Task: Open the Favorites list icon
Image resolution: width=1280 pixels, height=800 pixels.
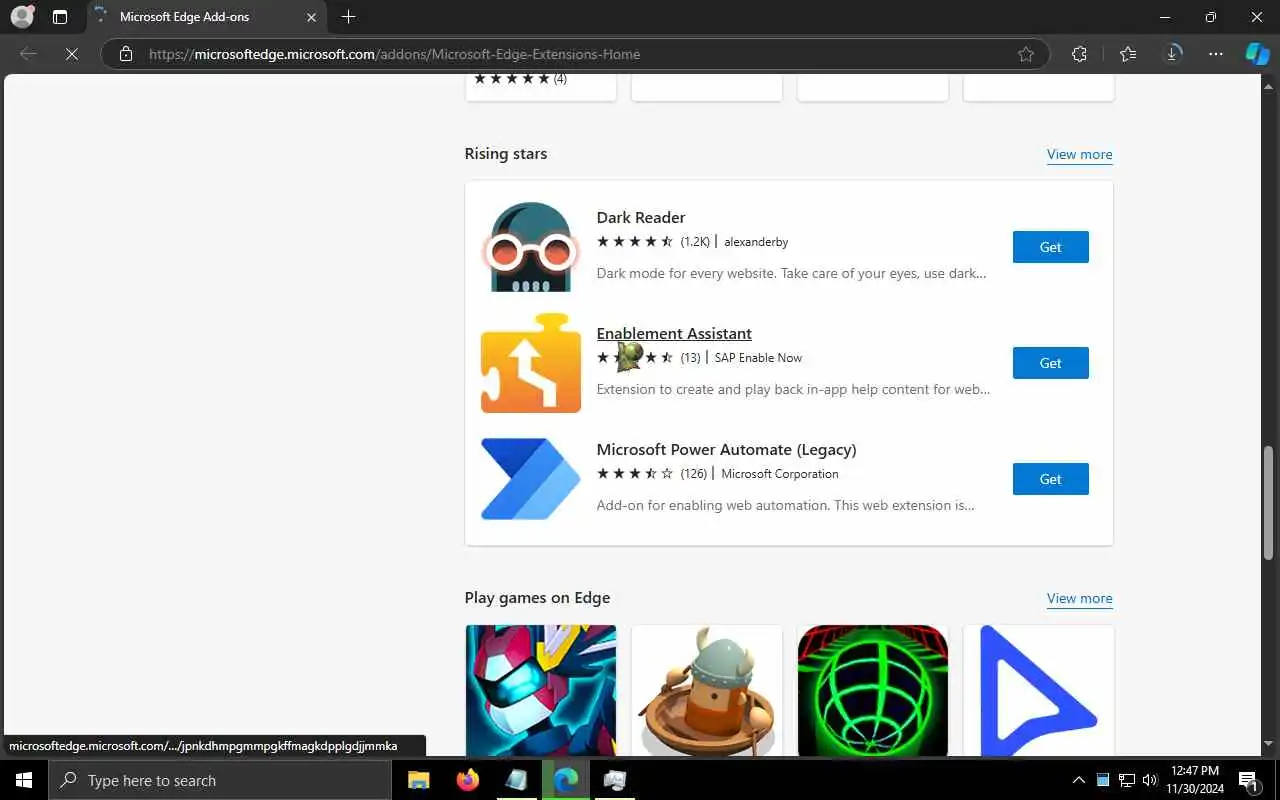Action: coord(1128,54)
